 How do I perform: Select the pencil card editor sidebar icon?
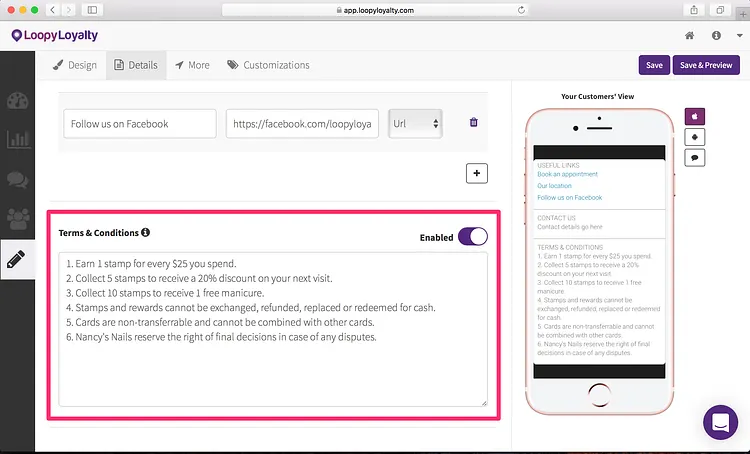coord(16,259)
